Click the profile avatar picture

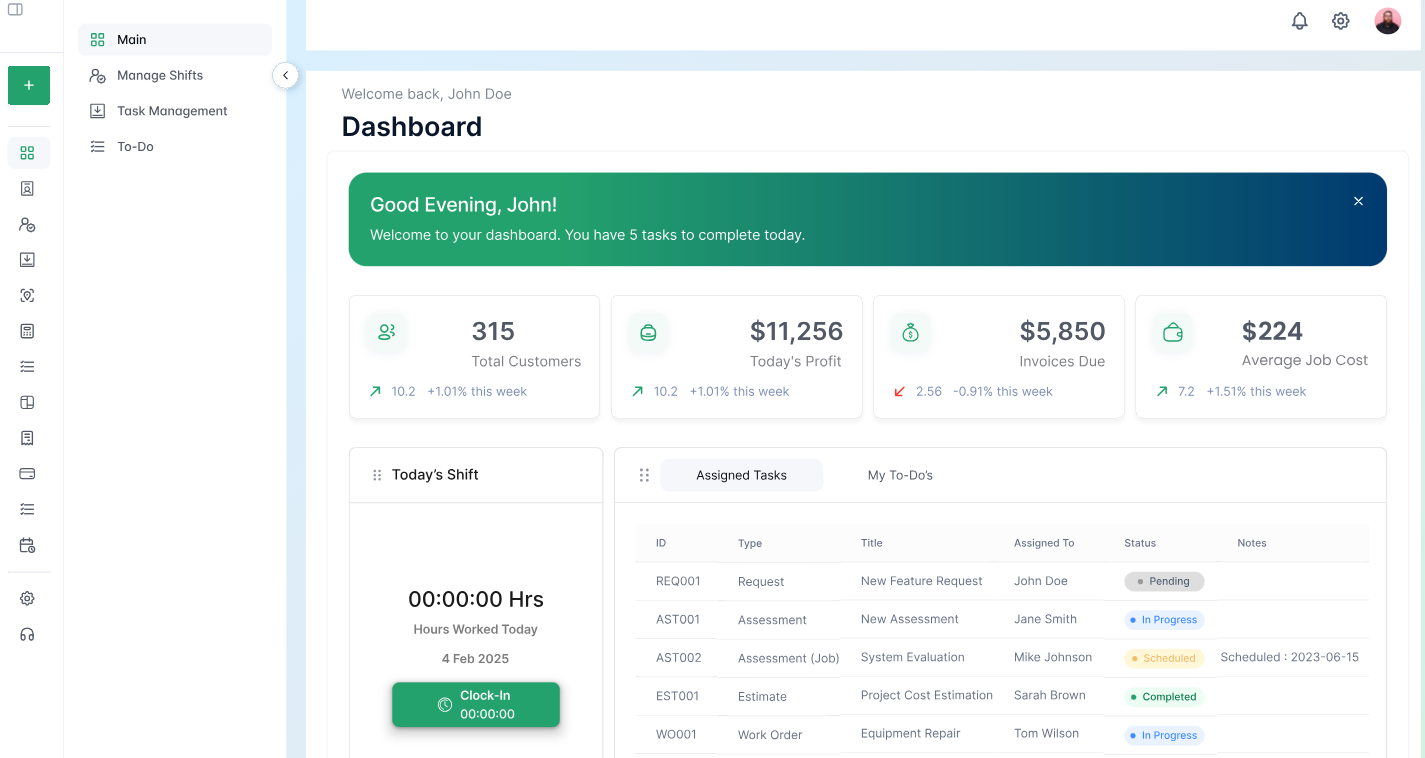click(1387, 20)
